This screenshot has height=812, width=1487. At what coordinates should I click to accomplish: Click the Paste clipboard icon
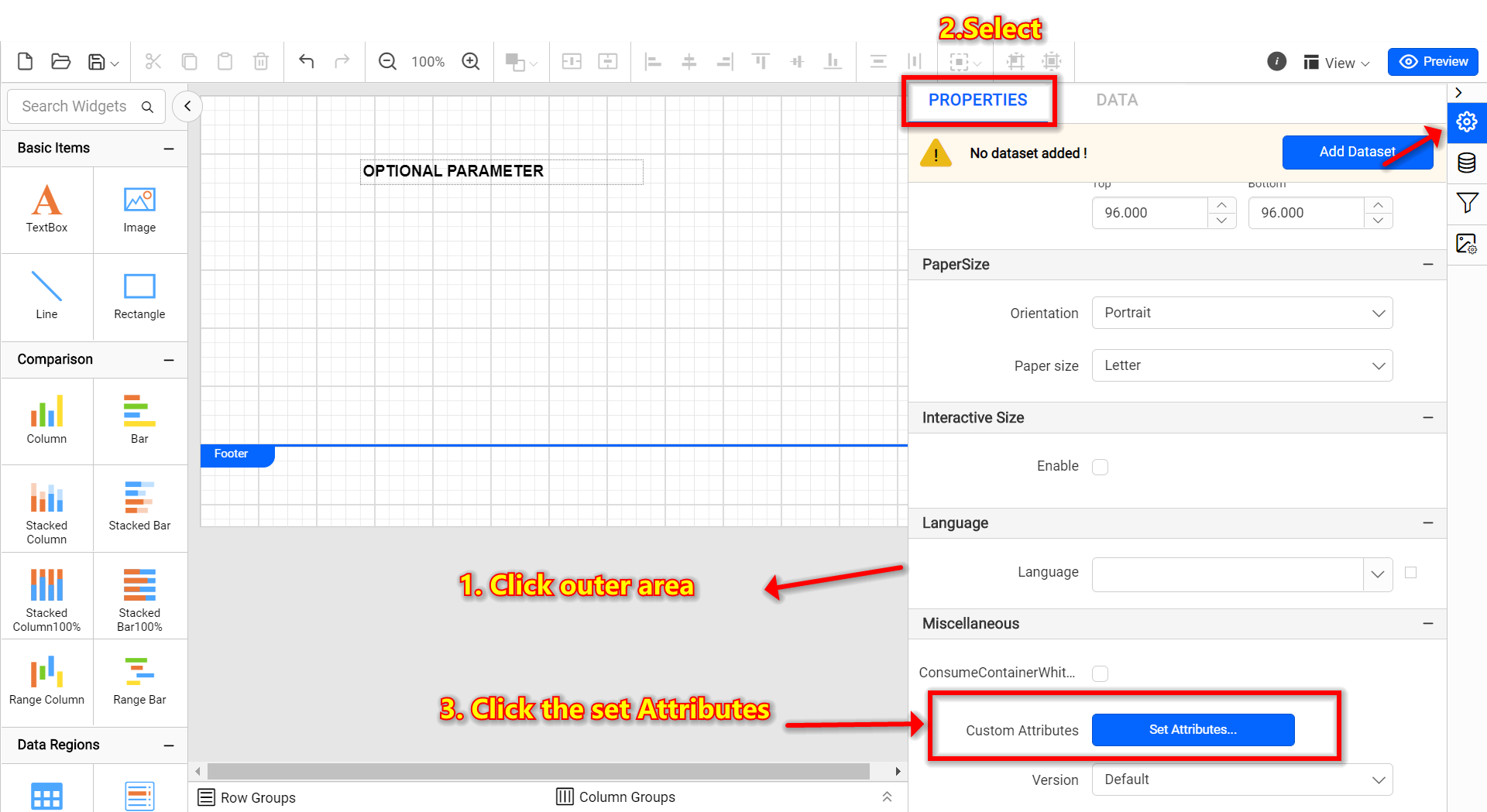point(225,61)
